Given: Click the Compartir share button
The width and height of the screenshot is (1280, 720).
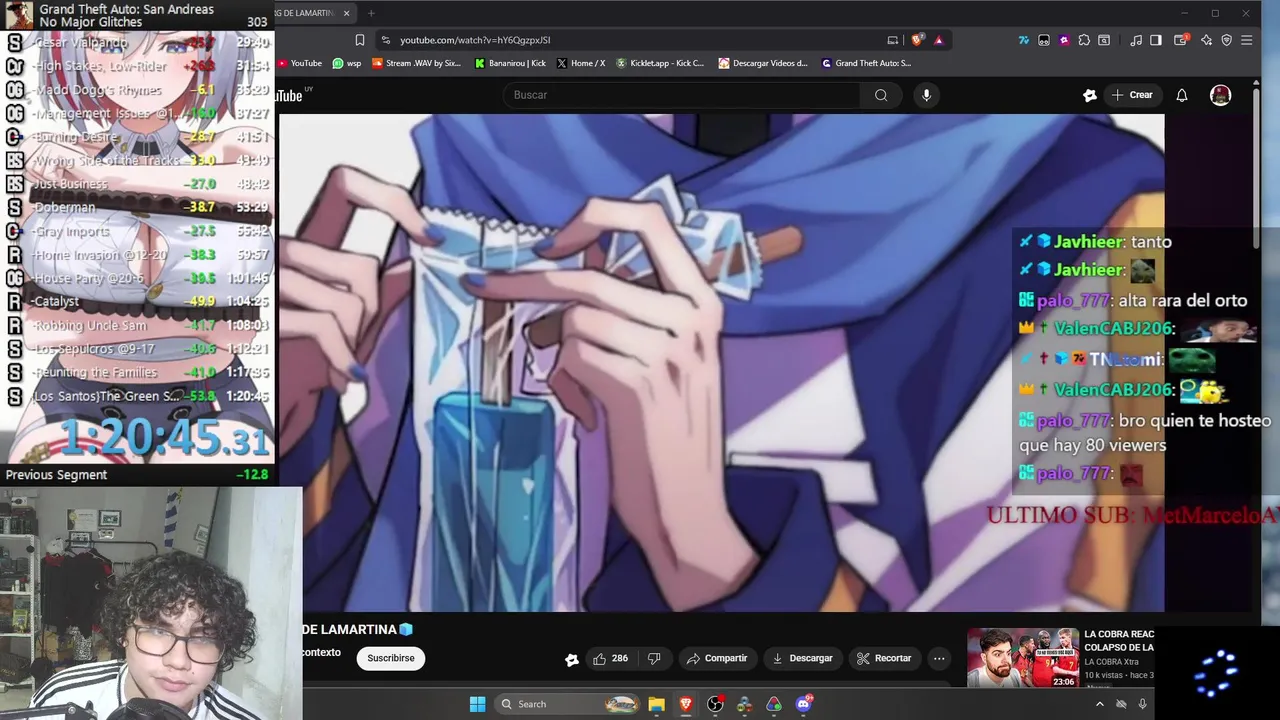Looking at the screenshot, I should tap(717, 658).
